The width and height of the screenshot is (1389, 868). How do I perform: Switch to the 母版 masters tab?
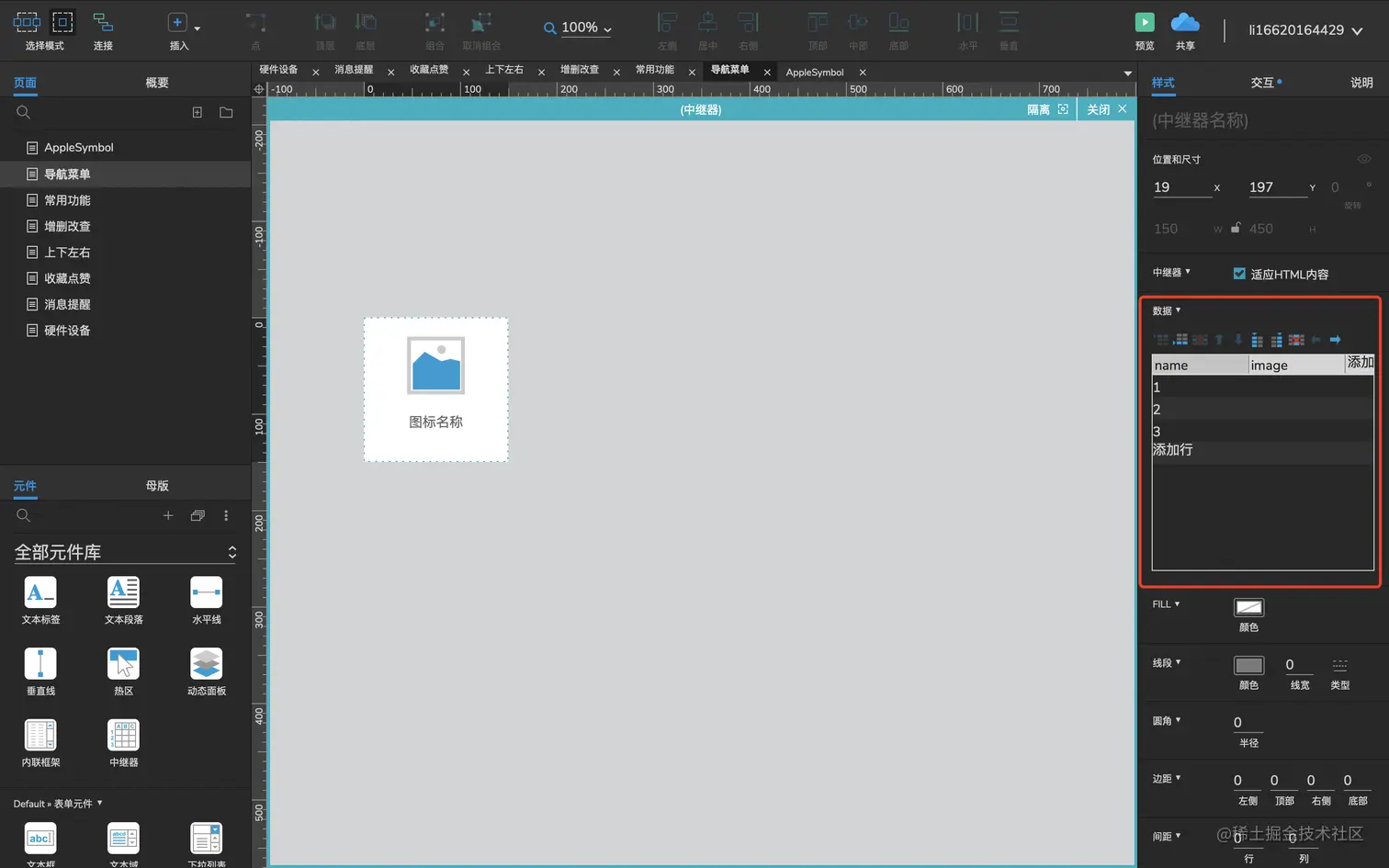click(157, 486)
